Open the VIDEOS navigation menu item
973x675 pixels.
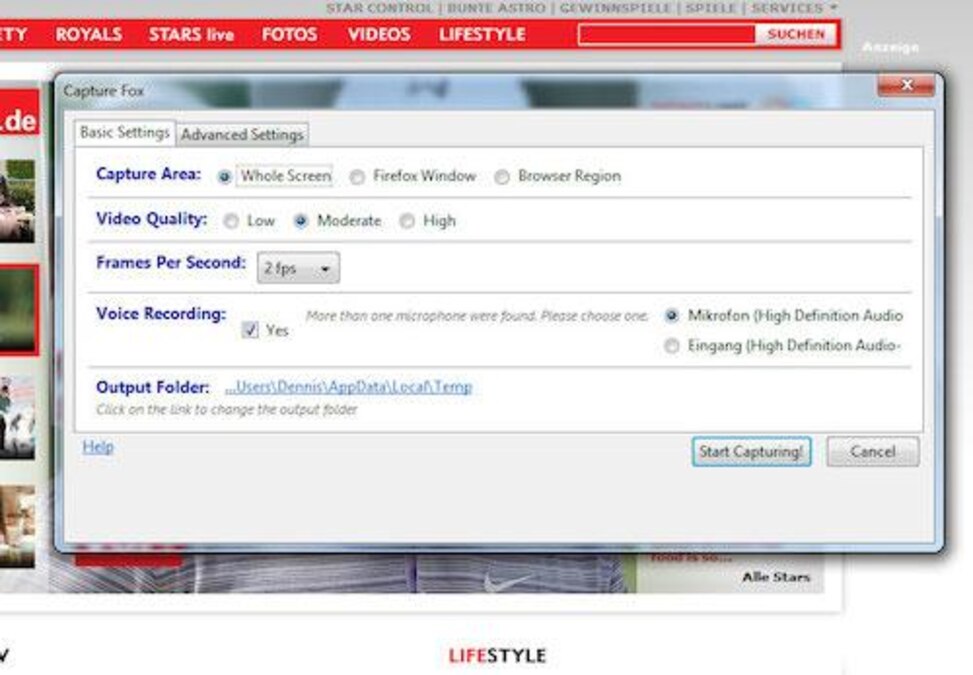point(378,34)
